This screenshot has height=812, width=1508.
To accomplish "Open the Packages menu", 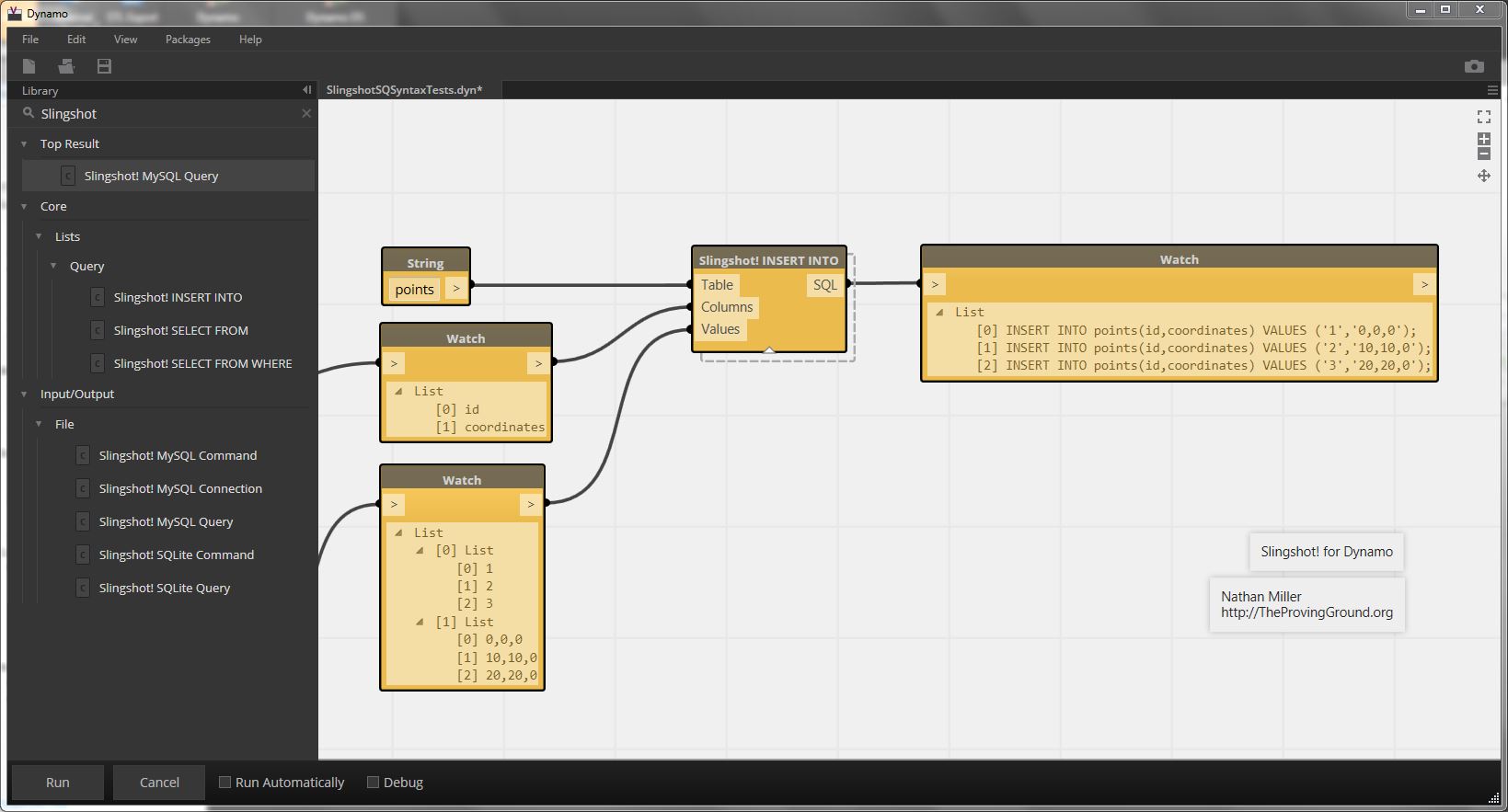I will (188, 40).
